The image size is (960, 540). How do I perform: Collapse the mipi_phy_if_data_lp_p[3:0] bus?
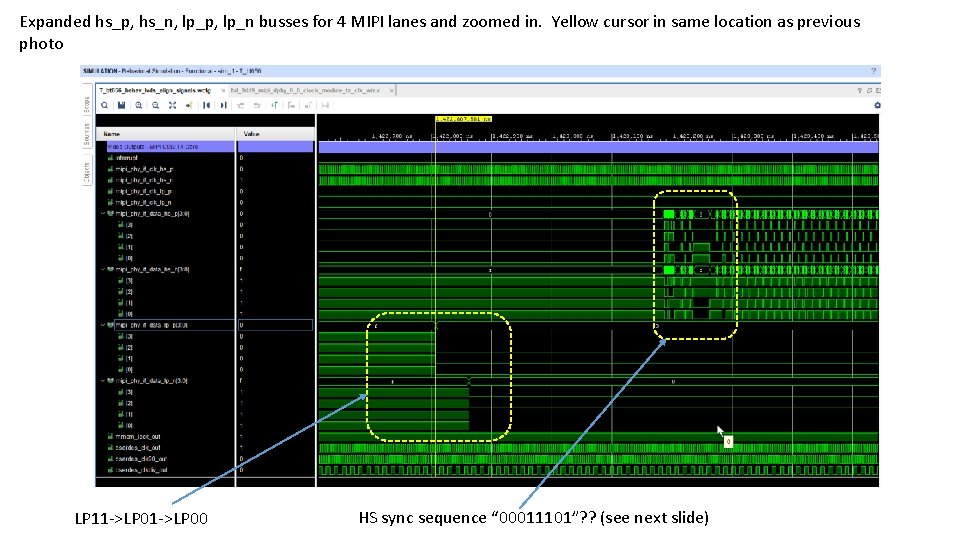[x=103, y=325]
